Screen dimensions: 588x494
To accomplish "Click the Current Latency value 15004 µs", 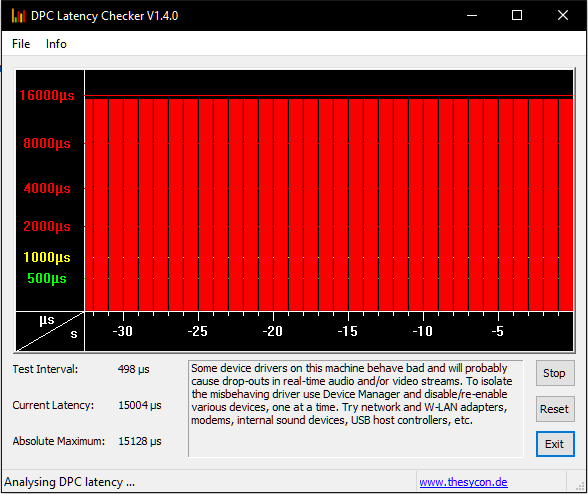I will pos(140,405).
